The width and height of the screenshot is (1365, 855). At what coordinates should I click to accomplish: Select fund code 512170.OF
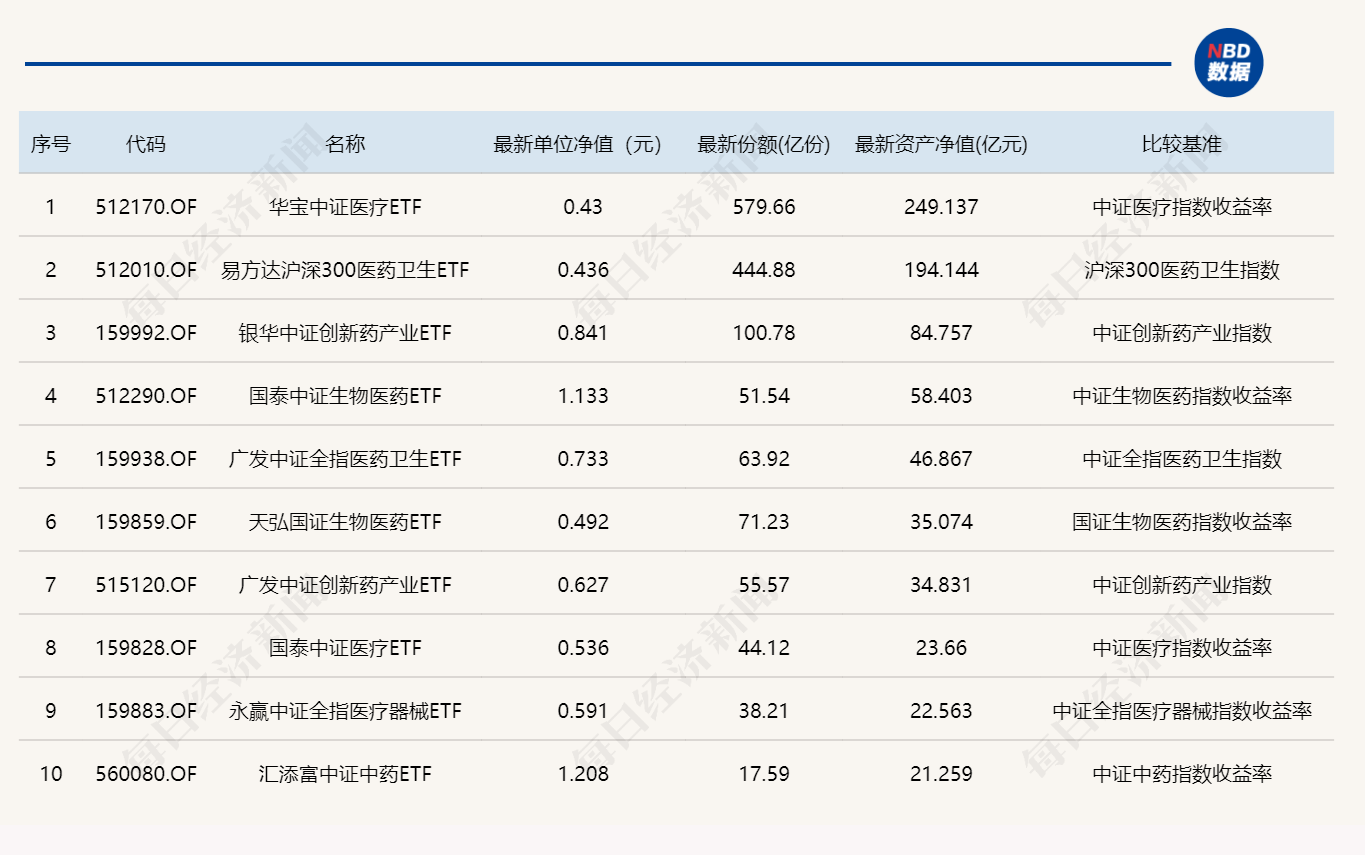coord(146,207)
